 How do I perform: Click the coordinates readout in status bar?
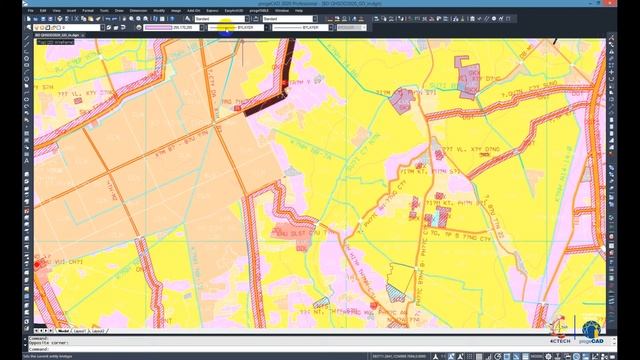tap(399, 356)
